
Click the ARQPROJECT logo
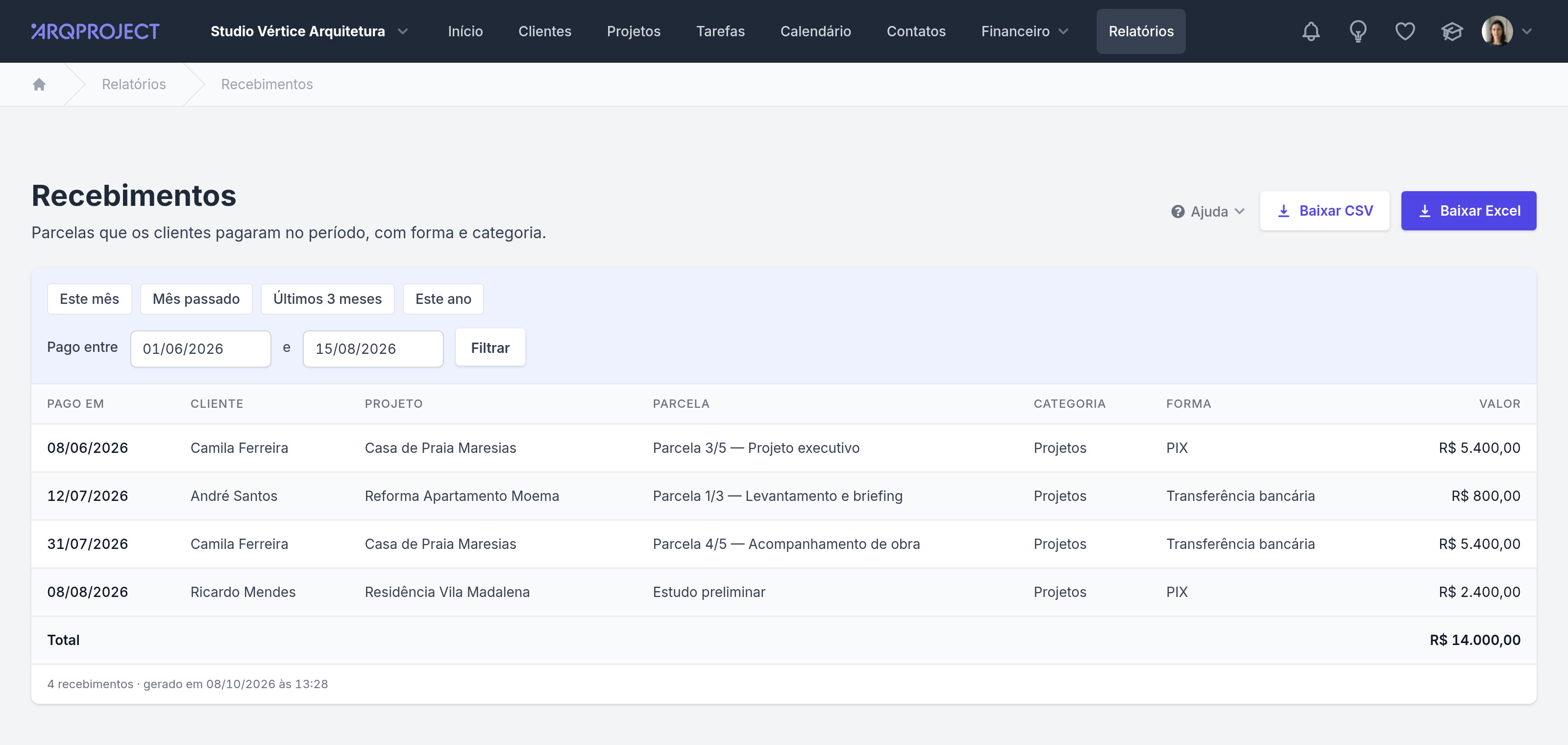95,31
